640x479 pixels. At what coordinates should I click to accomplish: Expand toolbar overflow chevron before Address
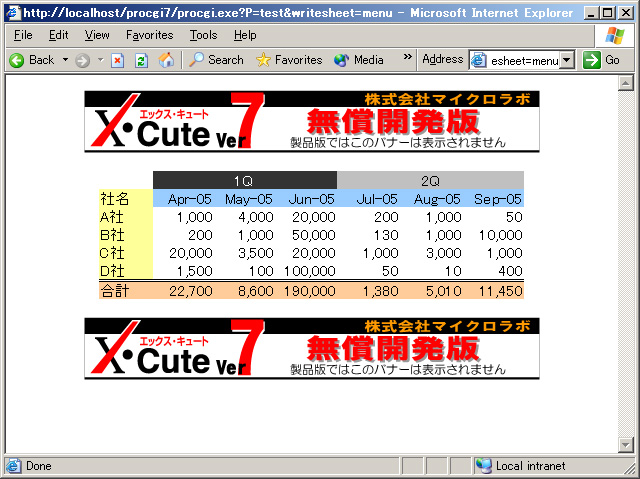[x=407, y=57]
